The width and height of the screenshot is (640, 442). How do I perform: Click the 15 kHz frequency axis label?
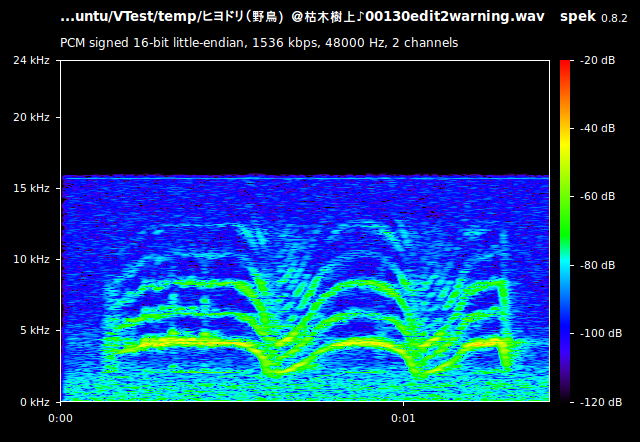coord(31,189)
